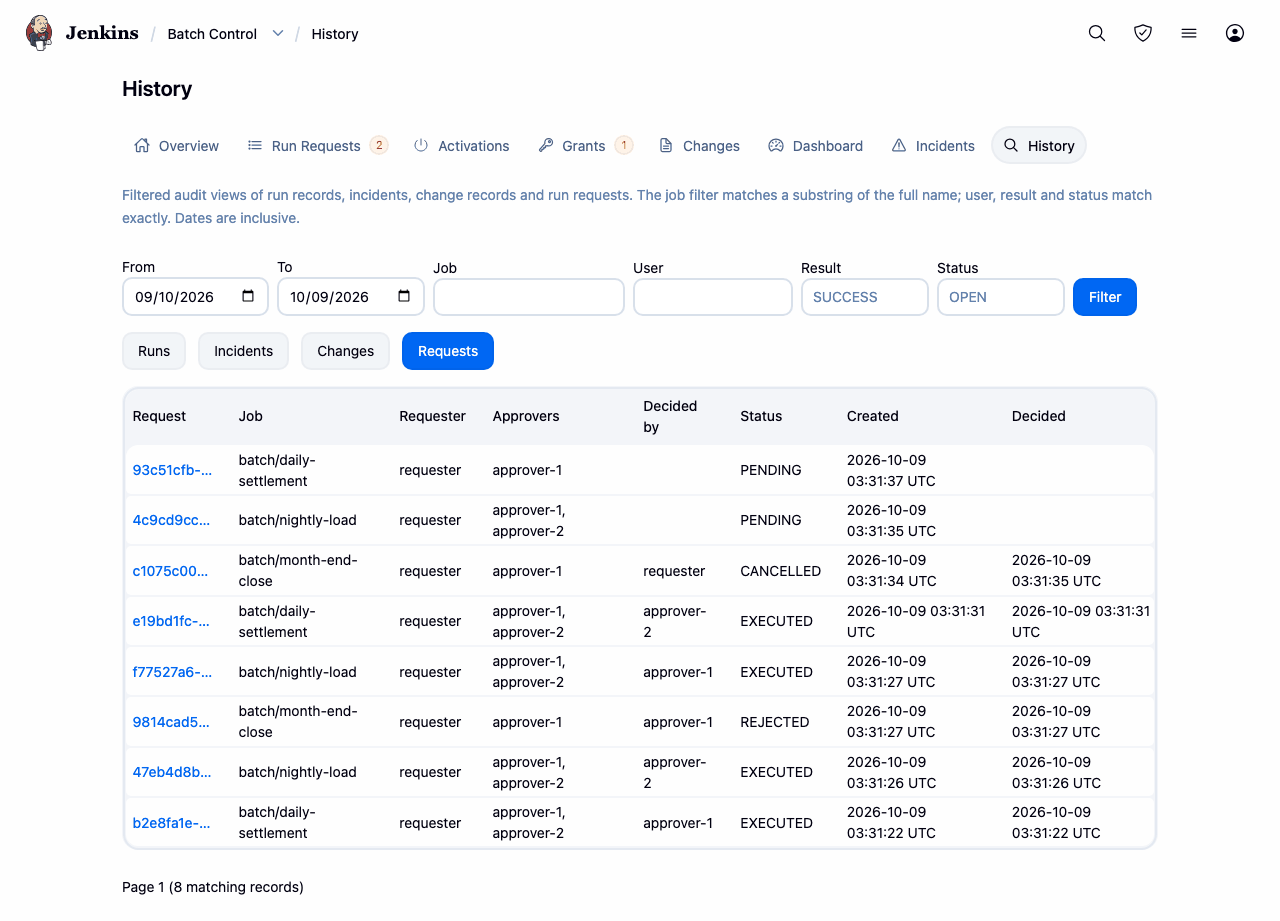Focus the Job filter input
The image size is (1280, 921).
529,297
